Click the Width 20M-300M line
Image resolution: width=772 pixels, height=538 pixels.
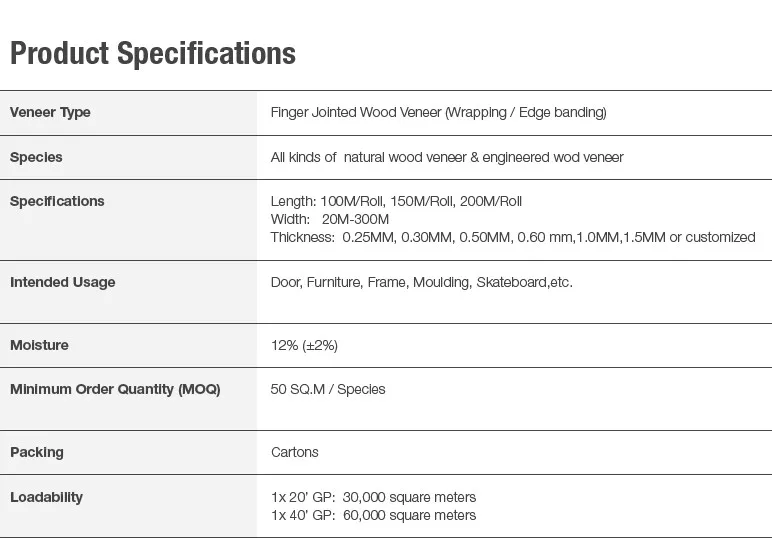(x=329, y=219)
